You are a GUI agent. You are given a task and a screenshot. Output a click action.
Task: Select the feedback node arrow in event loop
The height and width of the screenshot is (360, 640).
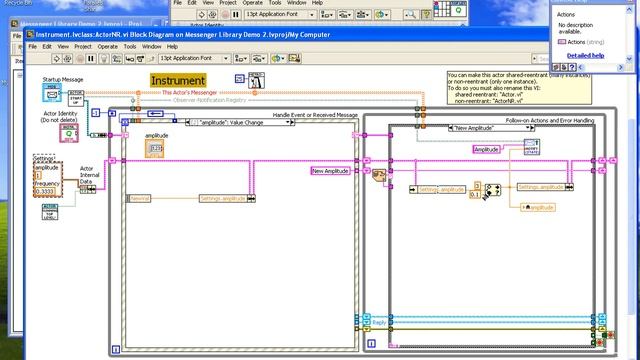pyautogui.click(x=155, y=113)
